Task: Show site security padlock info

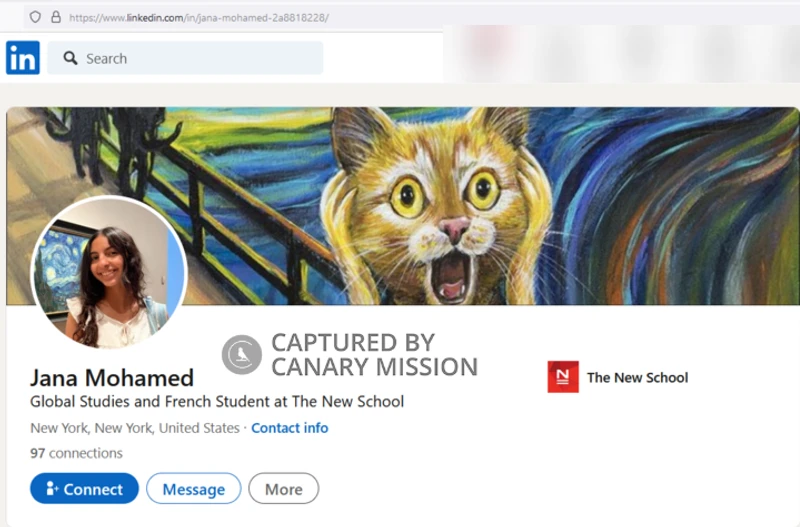Action: 56,17
